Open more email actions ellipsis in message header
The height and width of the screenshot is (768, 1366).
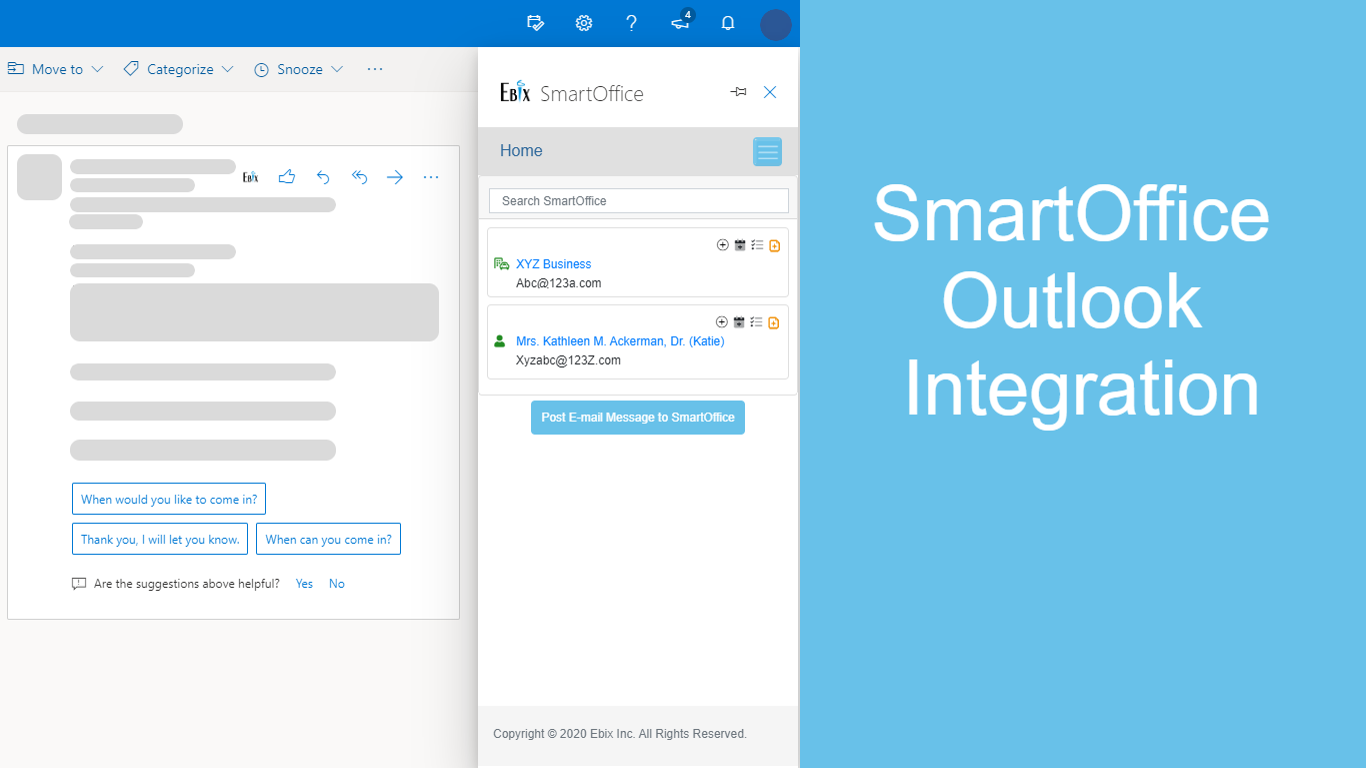pyautogui.click(x=431, y=177)
